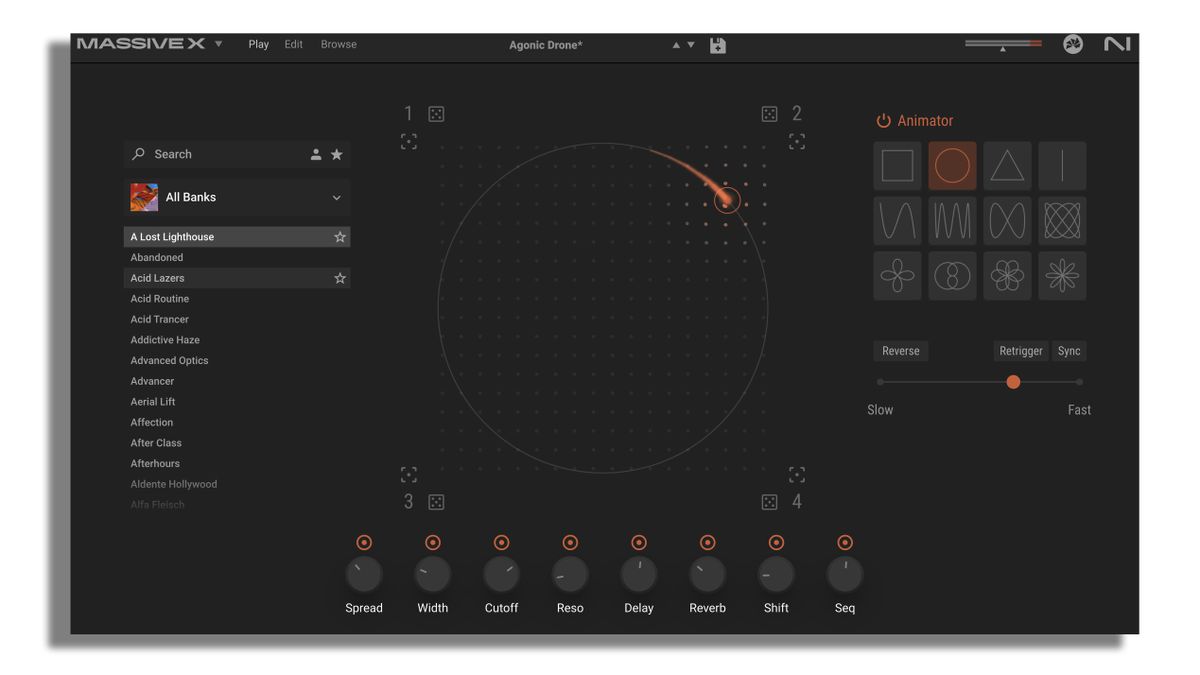
Task: Select the circle animator shape
Action: coord(952,166)
